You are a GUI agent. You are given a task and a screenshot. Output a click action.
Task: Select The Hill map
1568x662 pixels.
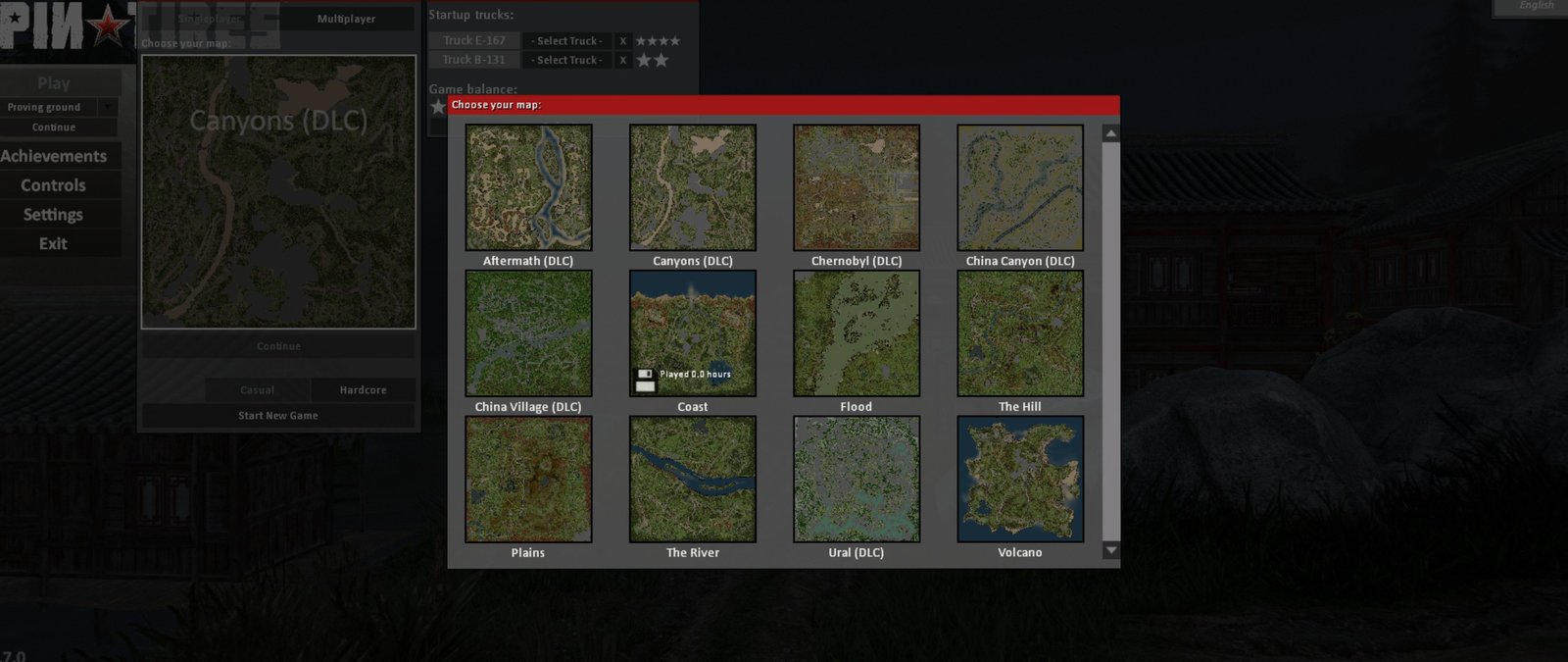[1020, 333]
